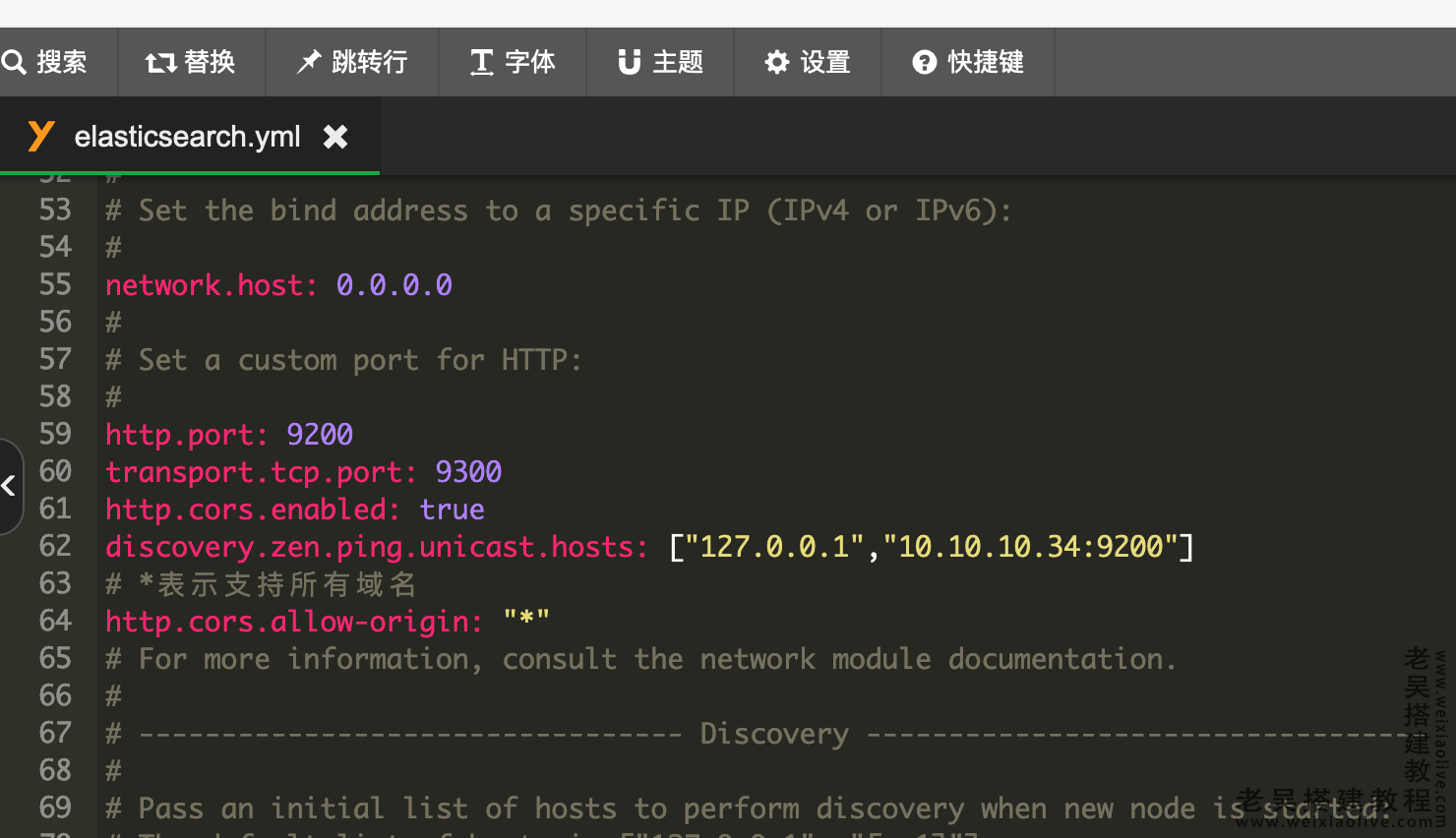Click the 'Pass an initial list' comment

point(750,808)
